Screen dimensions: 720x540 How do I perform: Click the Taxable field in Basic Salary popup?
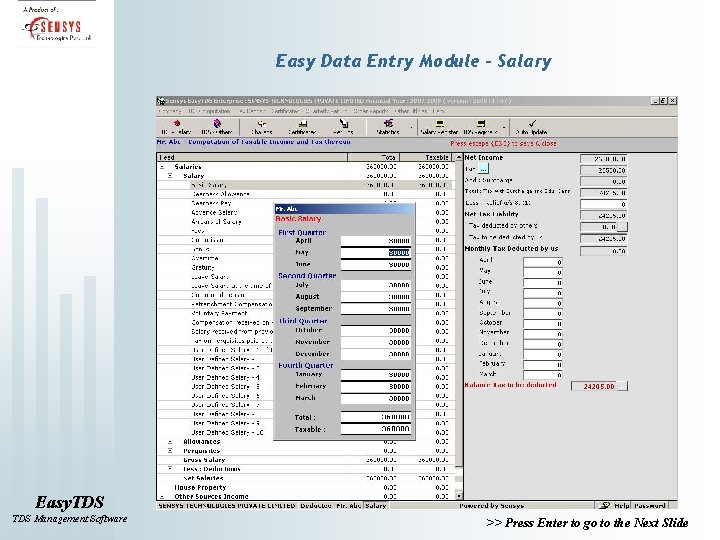[x=376, y=429]
